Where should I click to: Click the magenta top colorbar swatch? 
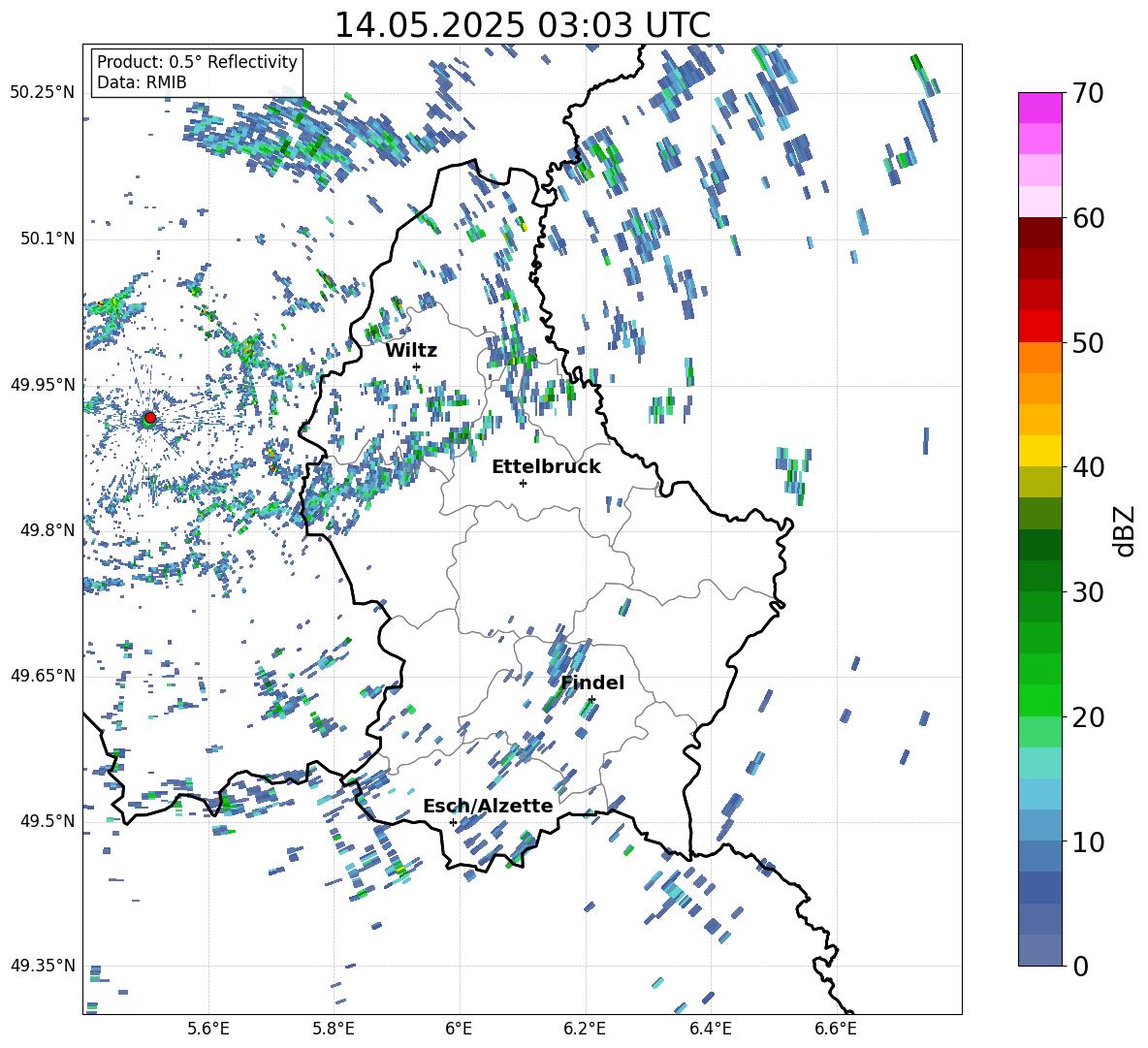[1039, 108]
